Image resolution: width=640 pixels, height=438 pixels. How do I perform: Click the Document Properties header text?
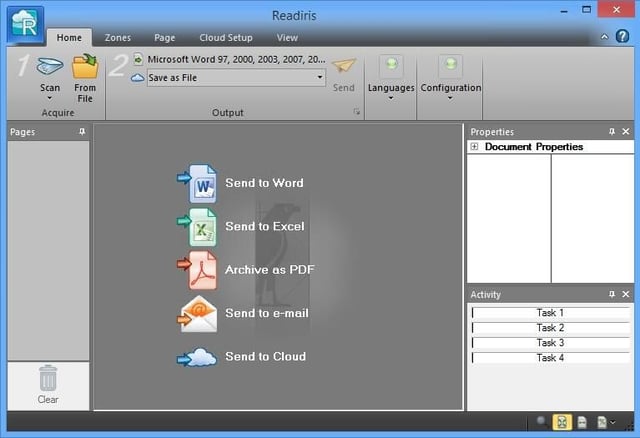(534, 147)
